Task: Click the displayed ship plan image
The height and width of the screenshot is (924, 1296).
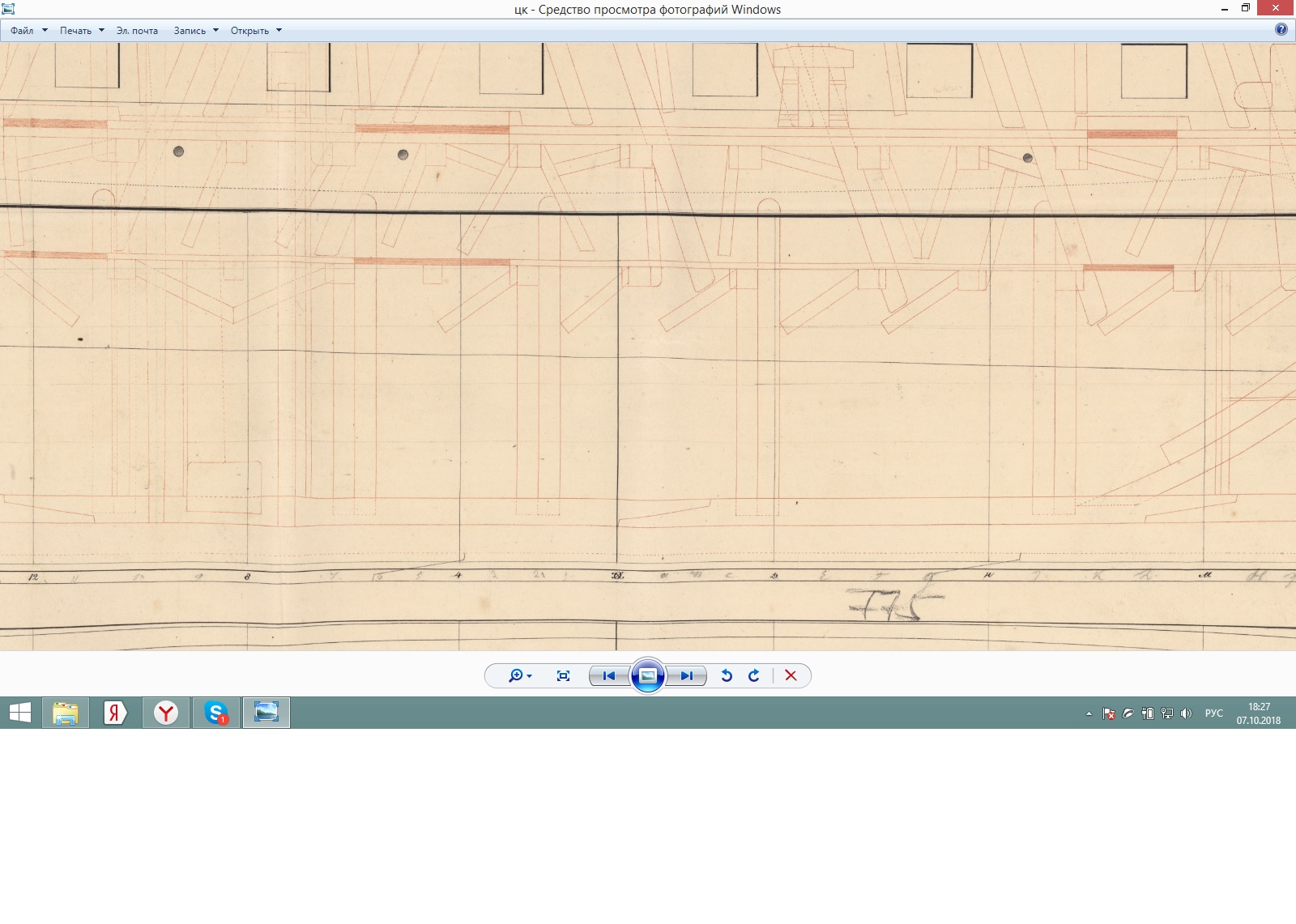Action: pyautogui.click(x=648, y=347)
